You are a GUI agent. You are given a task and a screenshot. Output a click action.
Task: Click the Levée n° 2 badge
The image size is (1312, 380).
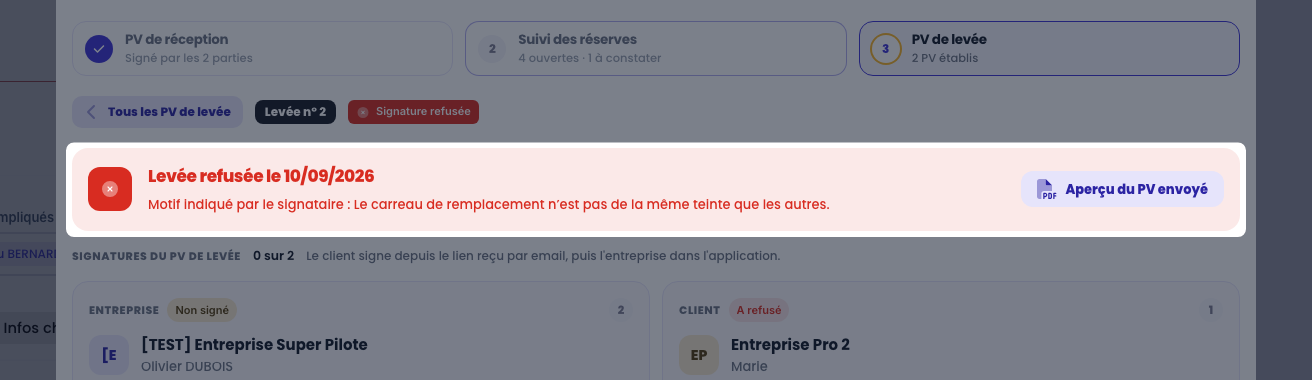295,112
